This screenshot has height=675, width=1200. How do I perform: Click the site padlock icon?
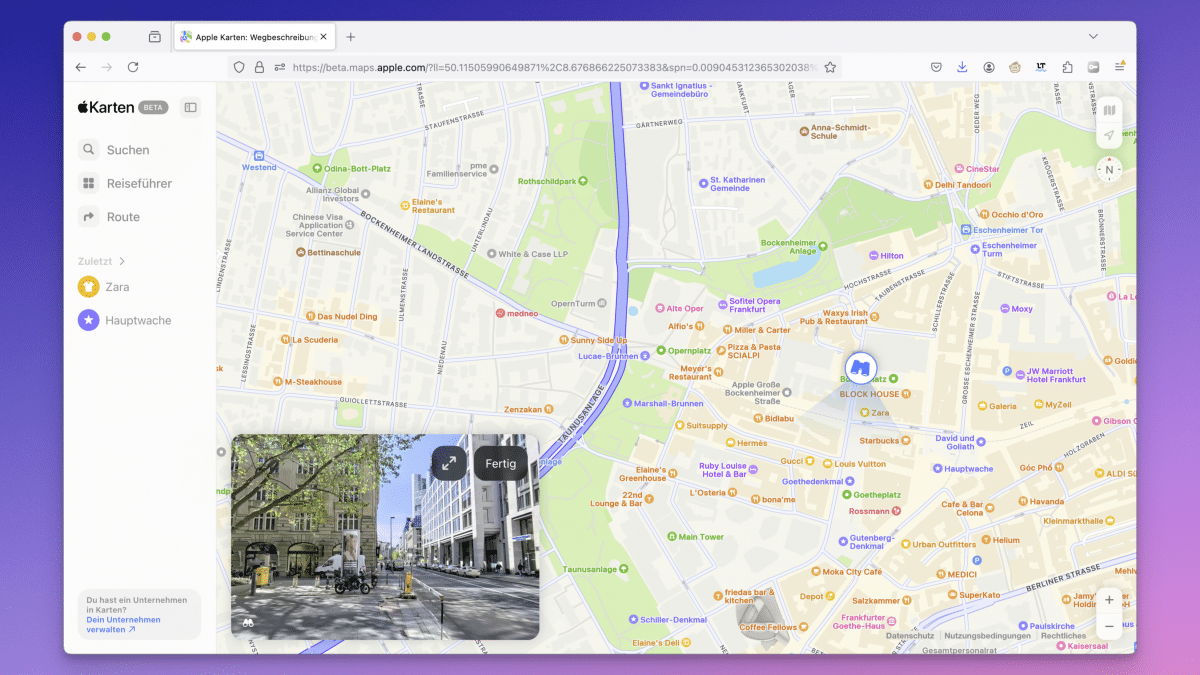tap(259, 67)
